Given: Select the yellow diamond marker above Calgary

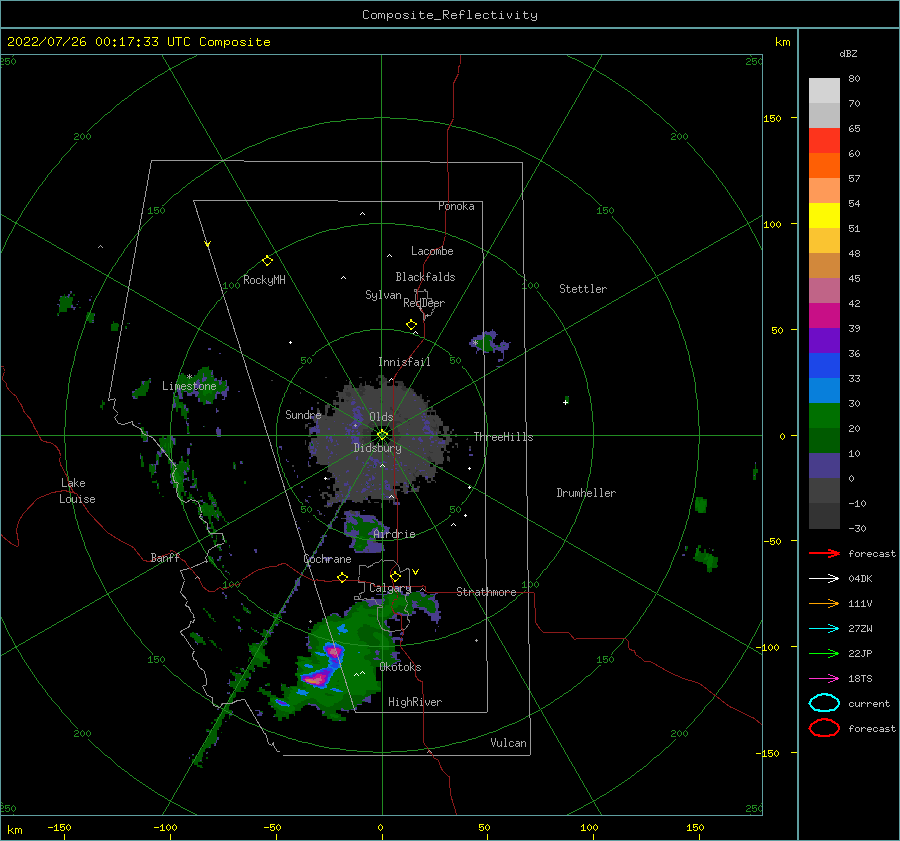Looking at the screenshot, I should click(395, 576).
